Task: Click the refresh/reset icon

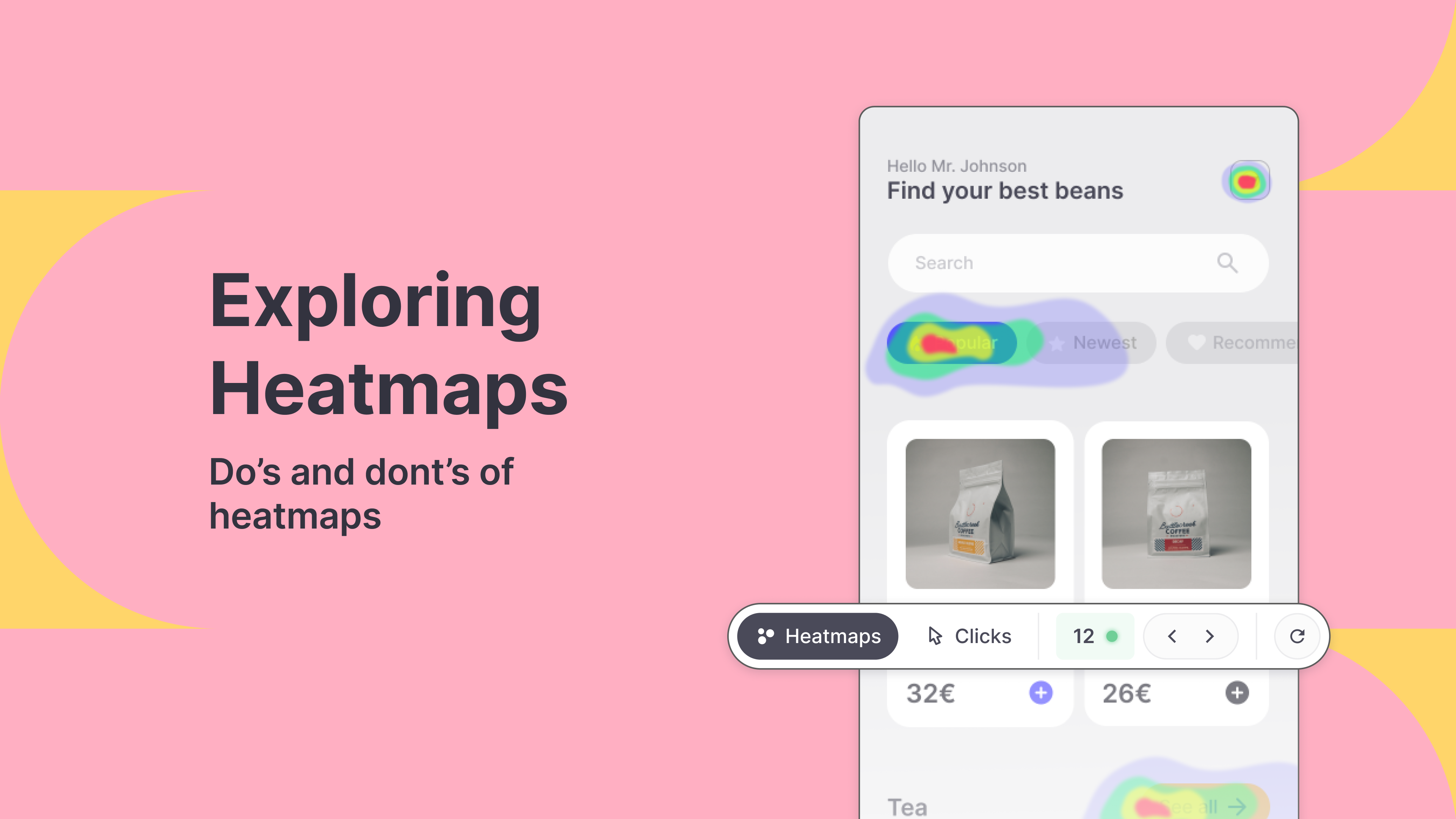Action: (1297, 636)
